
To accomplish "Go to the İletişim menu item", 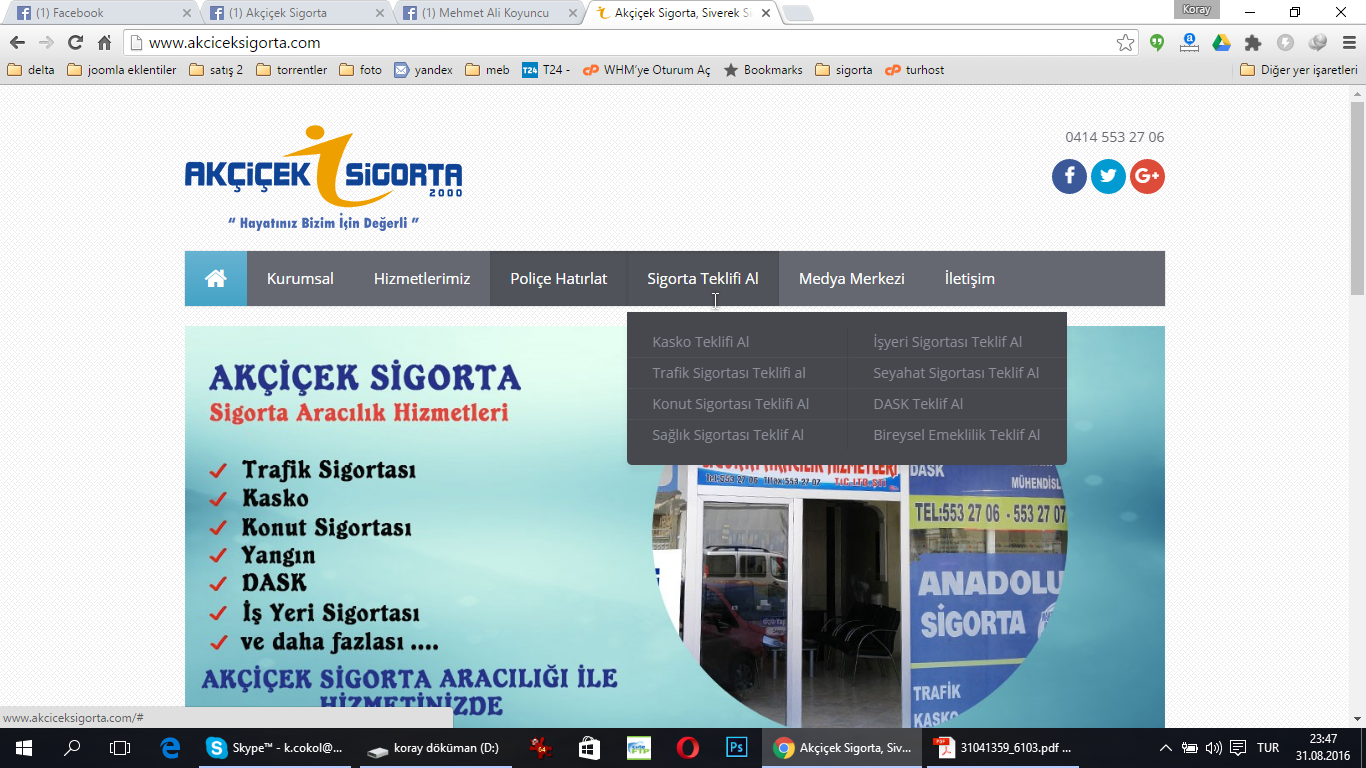I will pyautogui.click(x=970, y=278).
